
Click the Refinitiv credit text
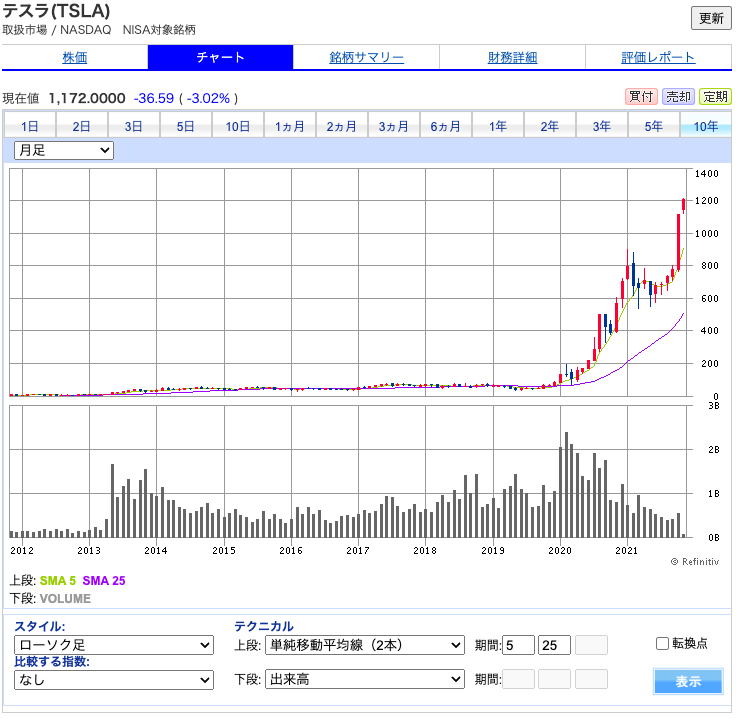695,562
